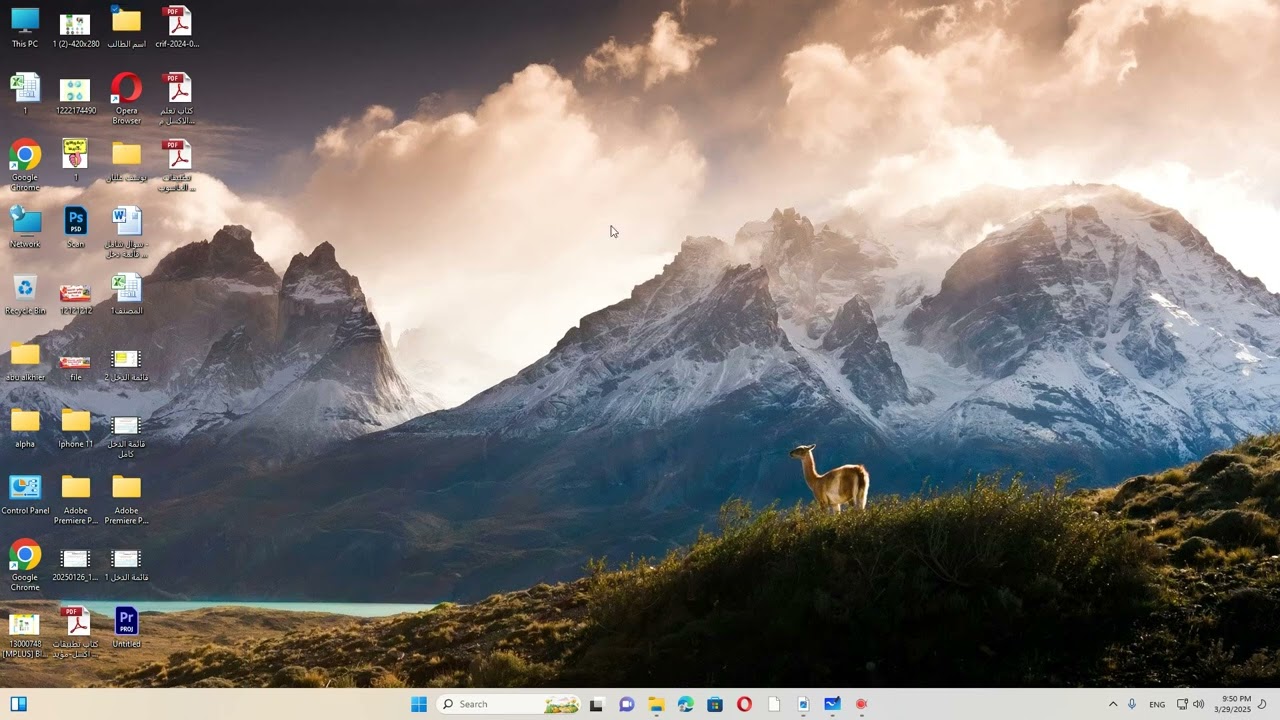Launch the Opera Browser shortcut on desktop
The height and width of the screenshot is (720, 1280).
click(x=126, y=98)
